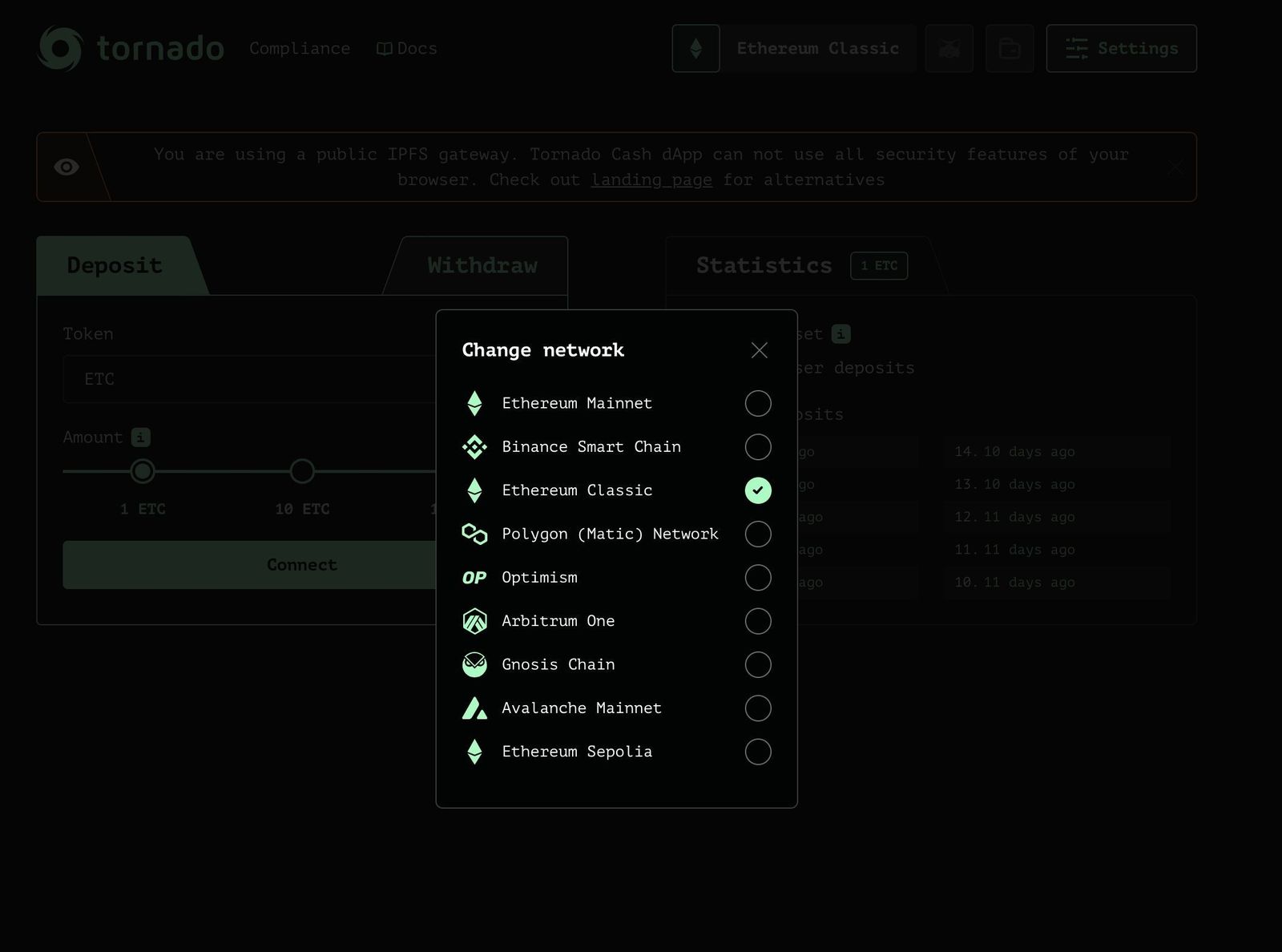
Task: Select the 10 ETC amount slider point
Action: pyautogui.click(x=302, y=471)
